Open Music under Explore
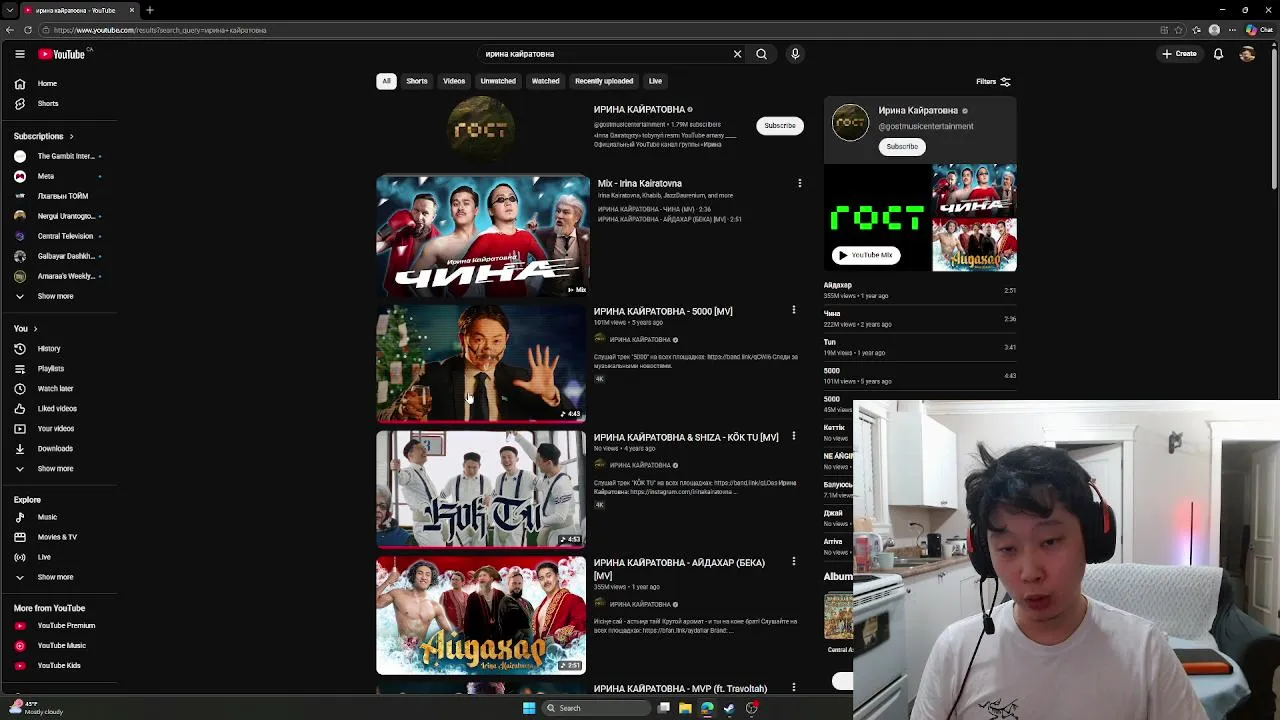The image size is (1280, 720). point(47,517)
